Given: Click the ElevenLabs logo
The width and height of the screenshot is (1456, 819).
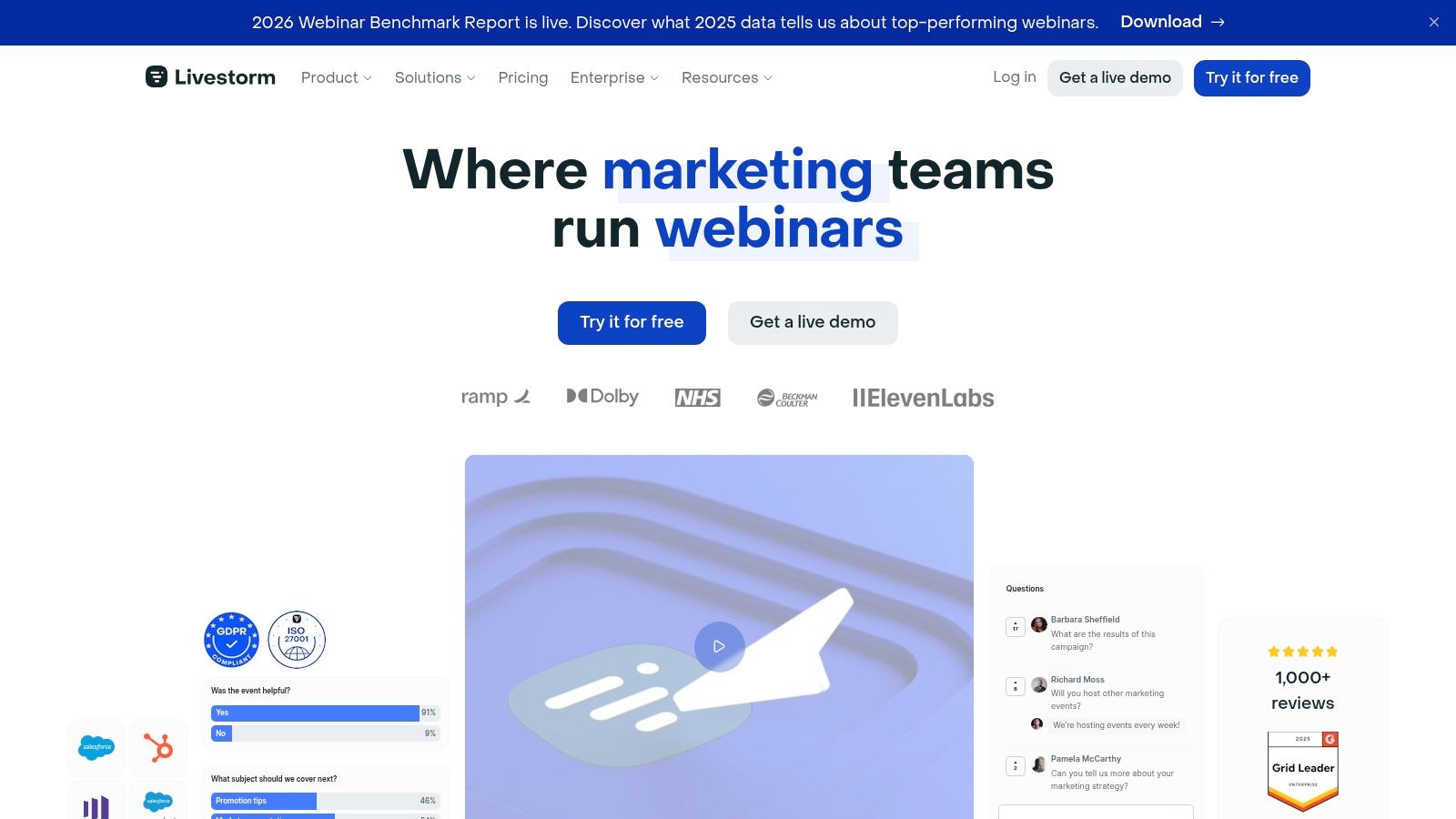Looking at the screenshot, I should tap(923, 398).
